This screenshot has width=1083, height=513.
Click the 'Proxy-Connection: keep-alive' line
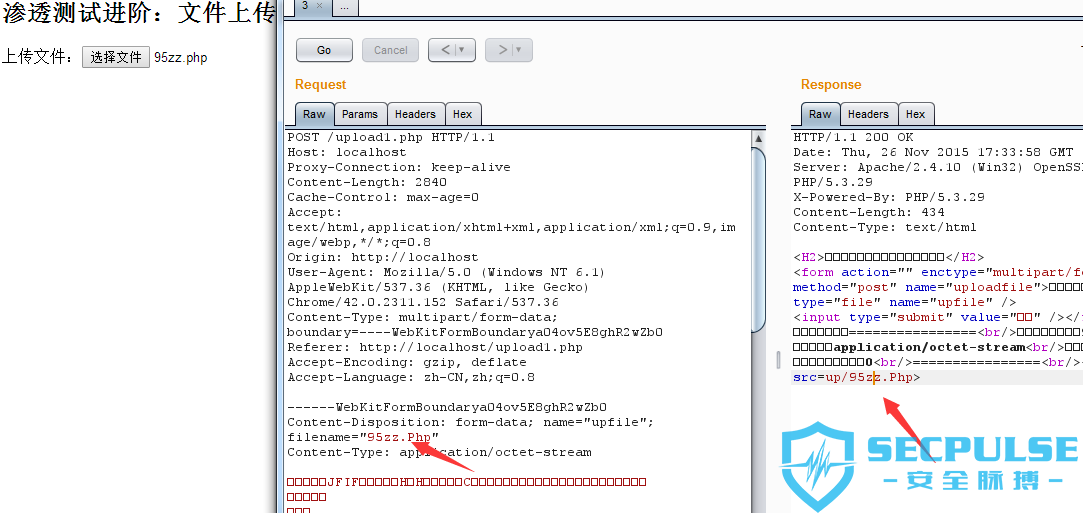coord(399,167)
